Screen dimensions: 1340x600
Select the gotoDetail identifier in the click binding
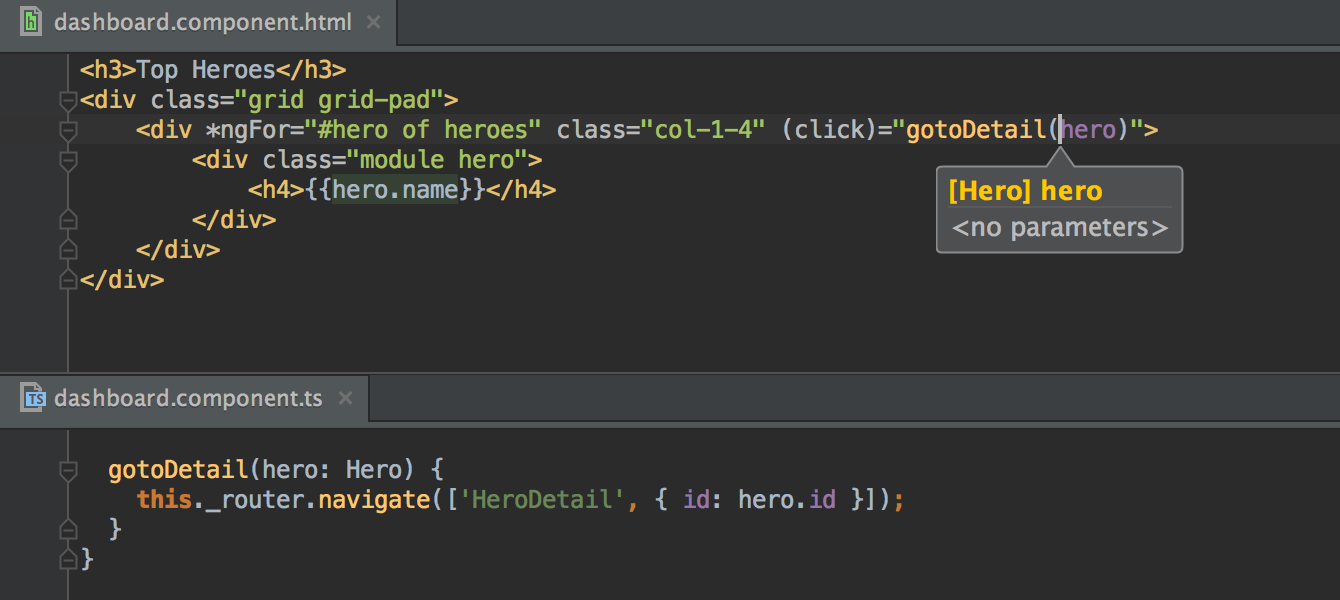975,129
